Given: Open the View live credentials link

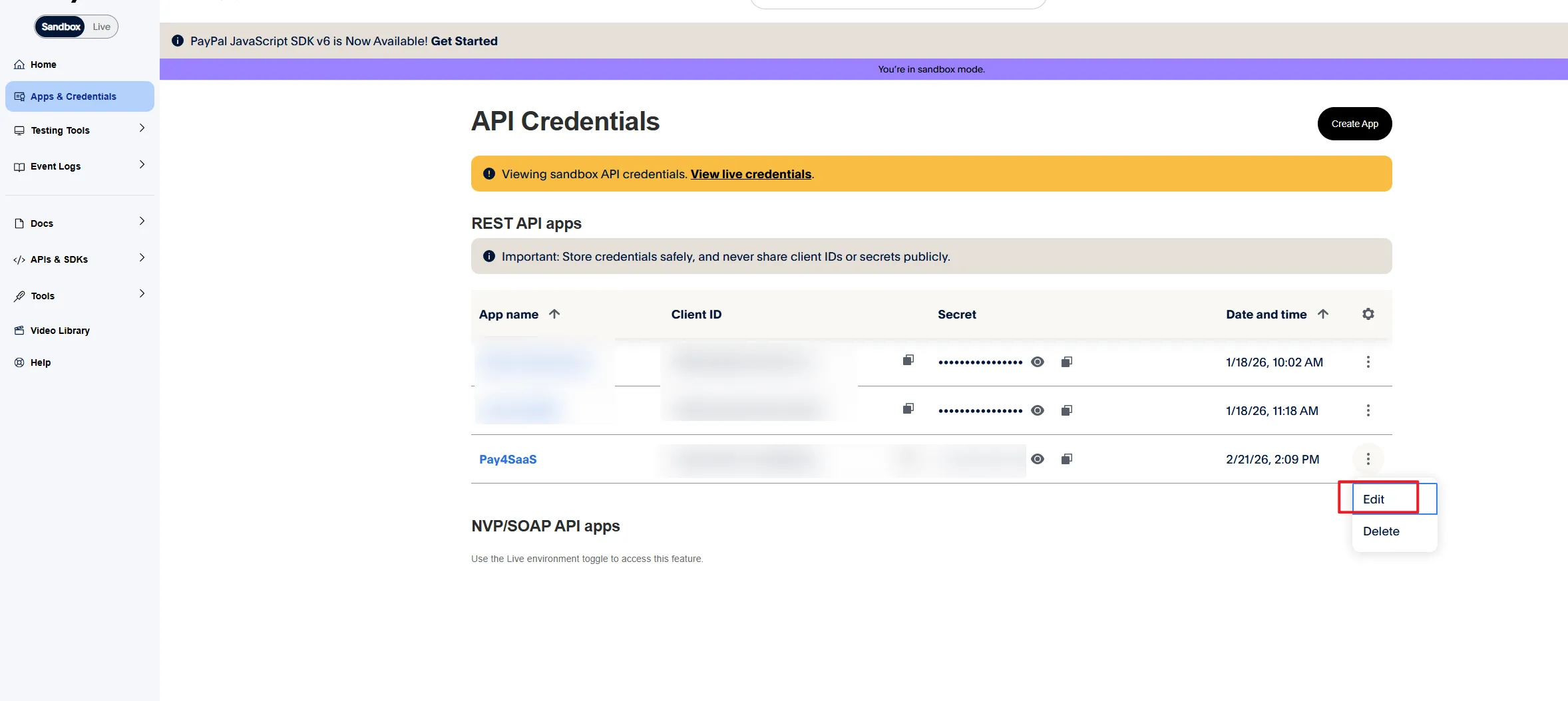Looking at the screenshot, I should pos(751,174).
